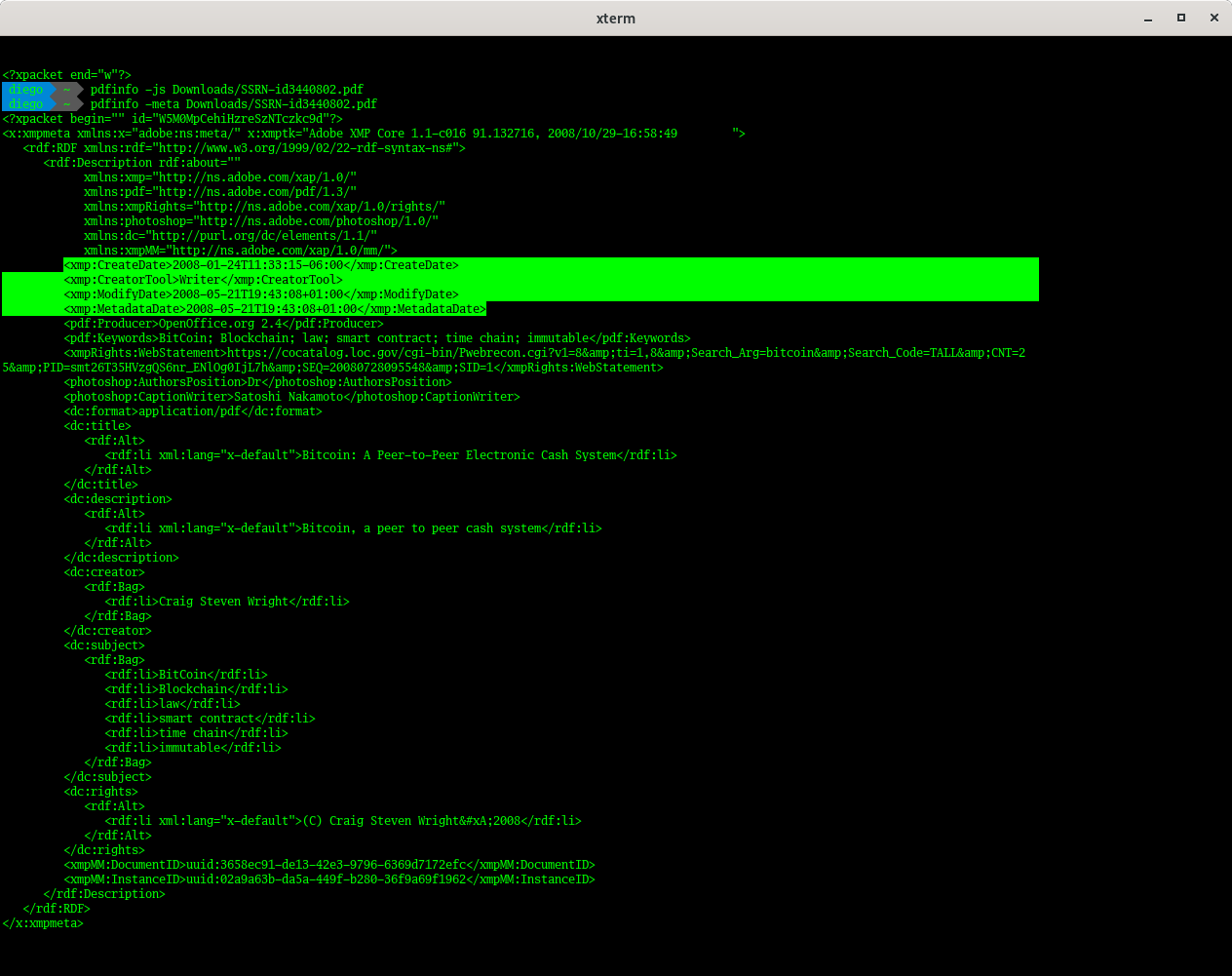Click the xmlns:pdf namespace line

(220, 192)
